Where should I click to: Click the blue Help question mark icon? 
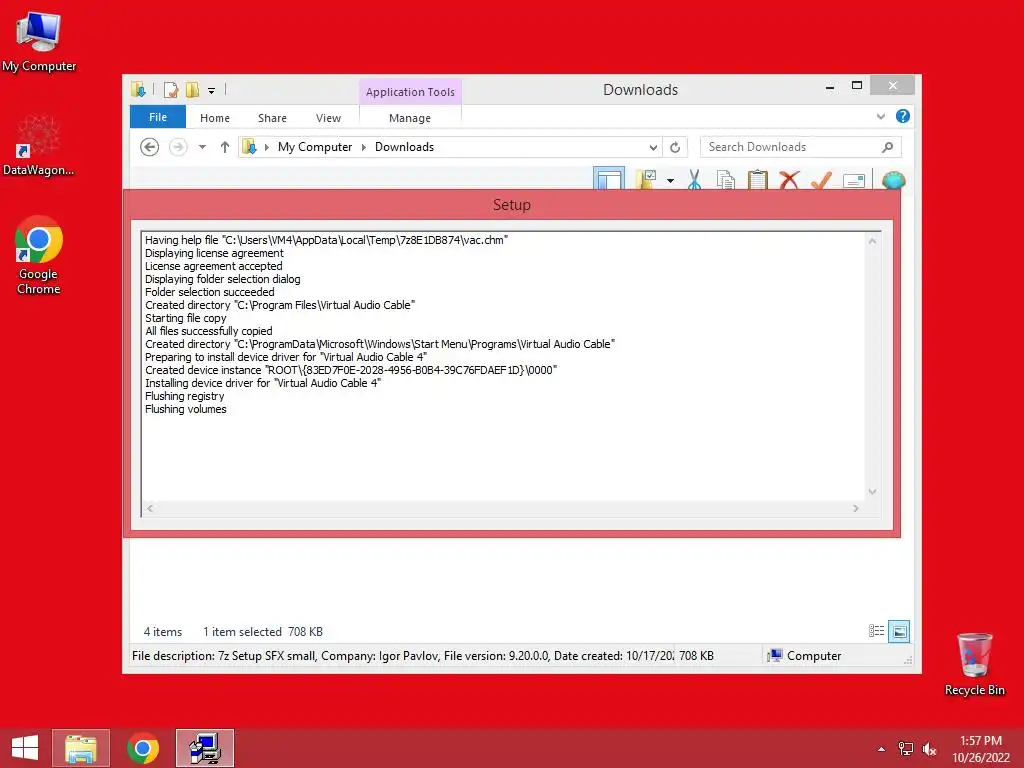click(903, 116)
